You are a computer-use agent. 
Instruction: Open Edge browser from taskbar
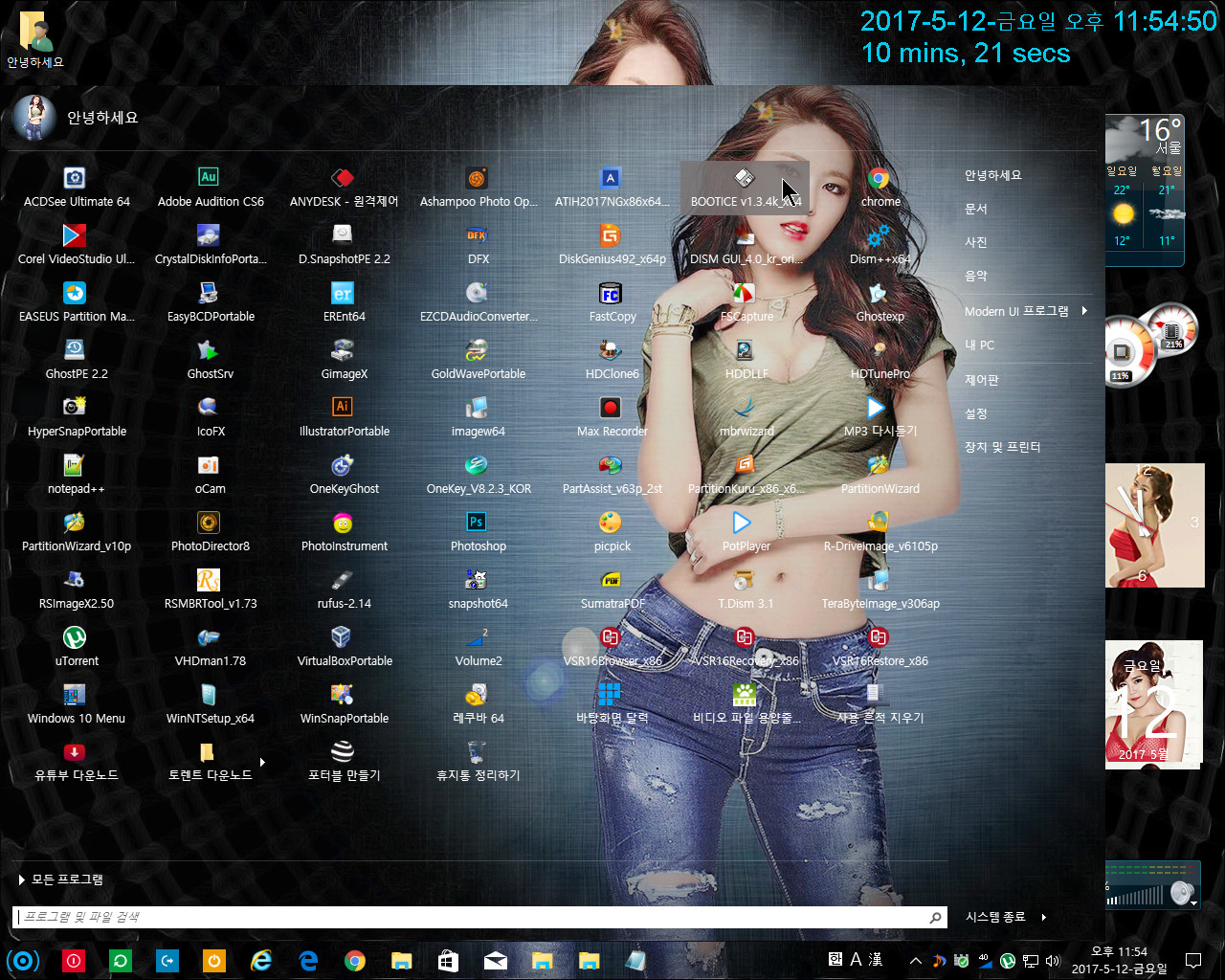pyautogui.click(x=308, y=961)
